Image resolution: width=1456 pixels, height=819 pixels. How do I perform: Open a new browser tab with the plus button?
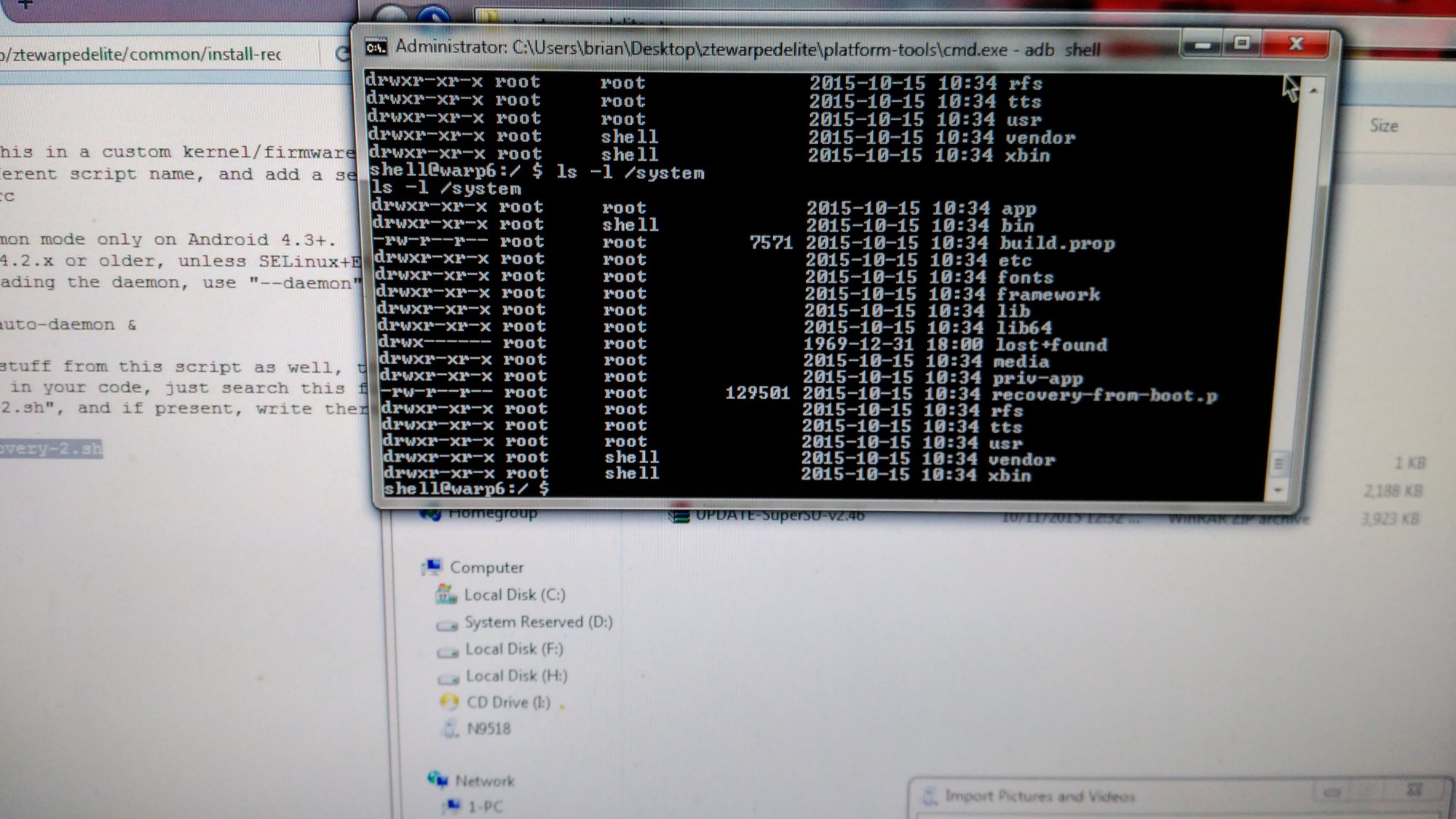[x=25, y=4]
